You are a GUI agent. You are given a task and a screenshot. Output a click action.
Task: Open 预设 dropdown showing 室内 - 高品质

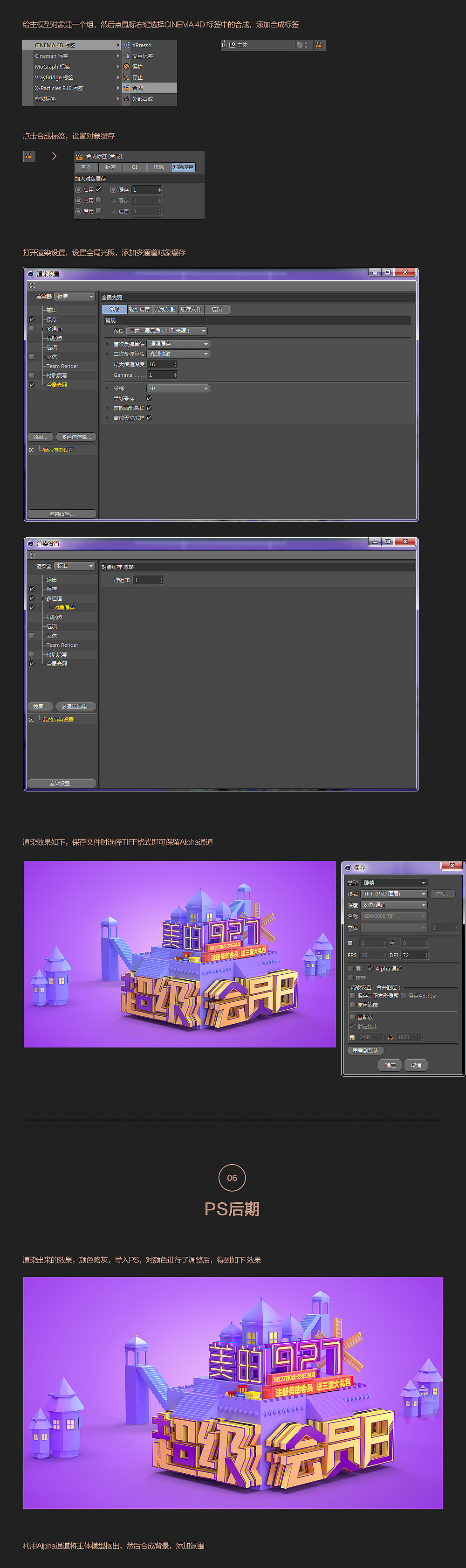[x=167, y=331]
